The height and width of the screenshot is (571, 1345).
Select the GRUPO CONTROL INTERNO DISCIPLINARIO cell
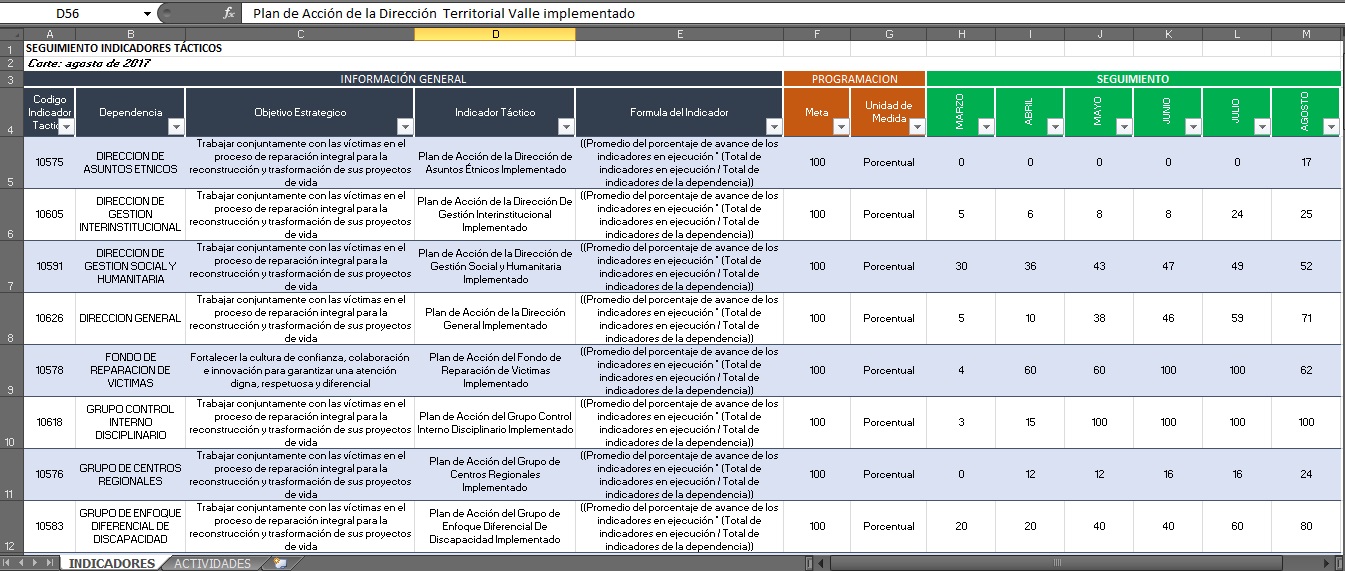coord(130,422)
